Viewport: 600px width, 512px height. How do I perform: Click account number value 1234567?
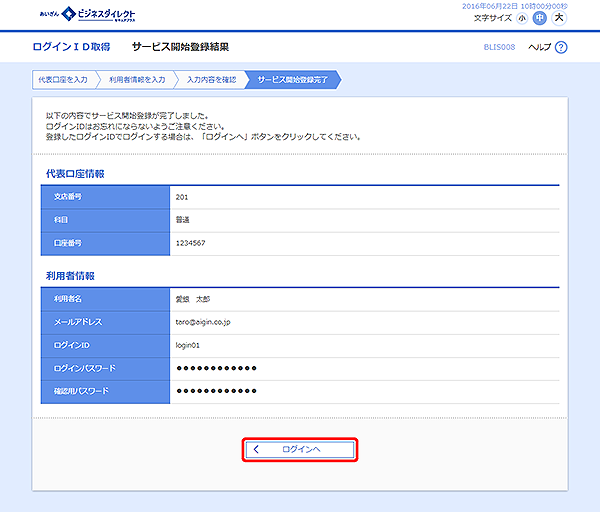(x=191, y=243)
